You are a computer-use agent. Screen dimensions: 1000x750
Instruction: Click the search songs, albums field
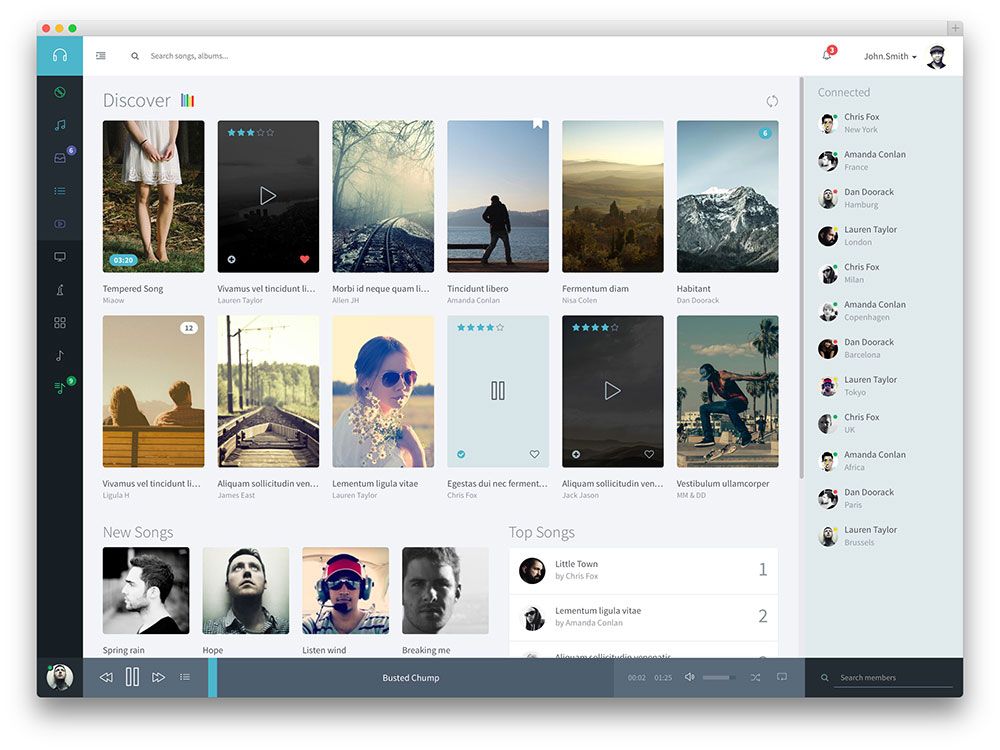pos(189,56)
